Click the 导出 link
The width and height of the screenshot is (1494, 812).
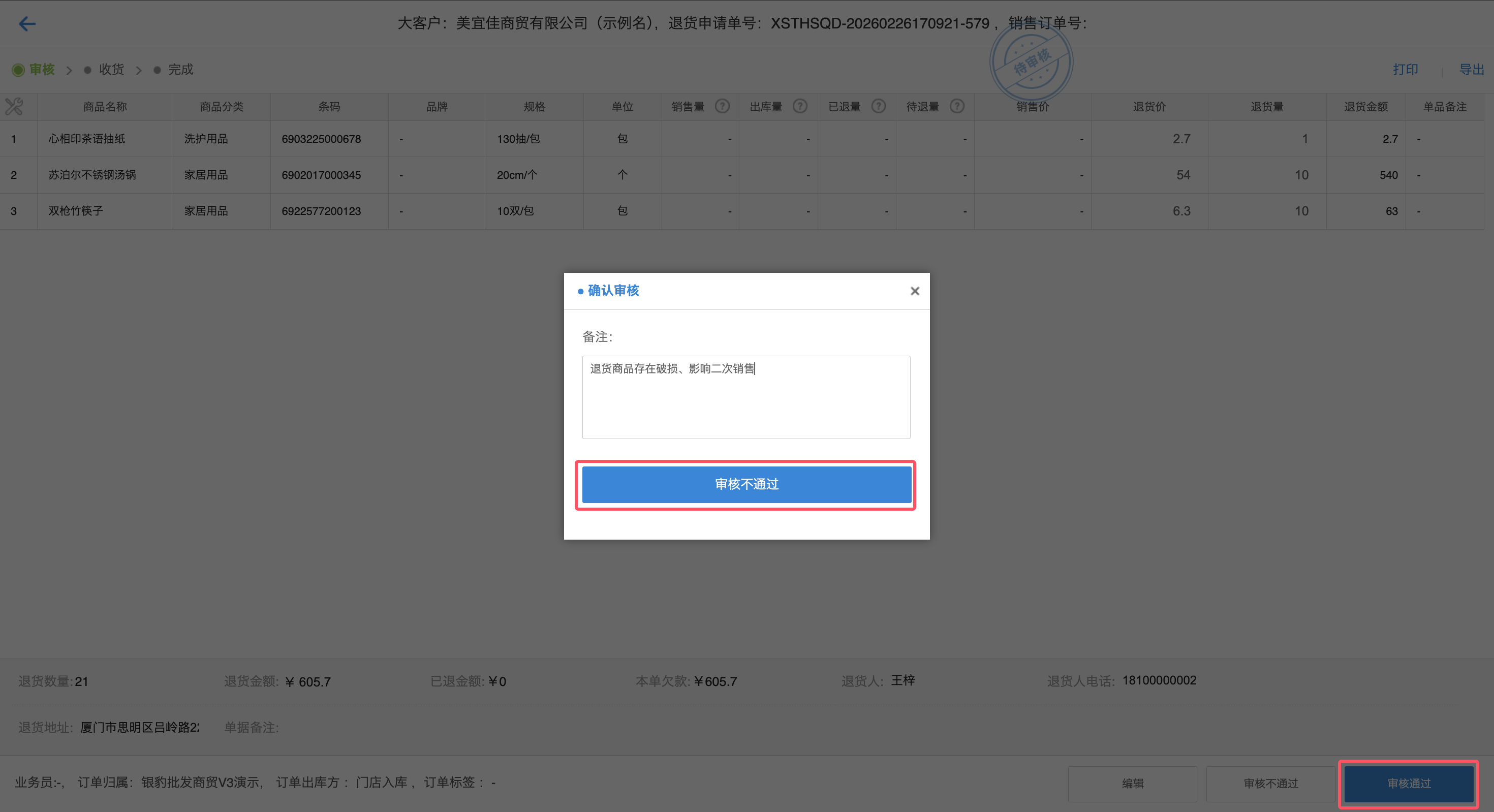pos(1471,70)
